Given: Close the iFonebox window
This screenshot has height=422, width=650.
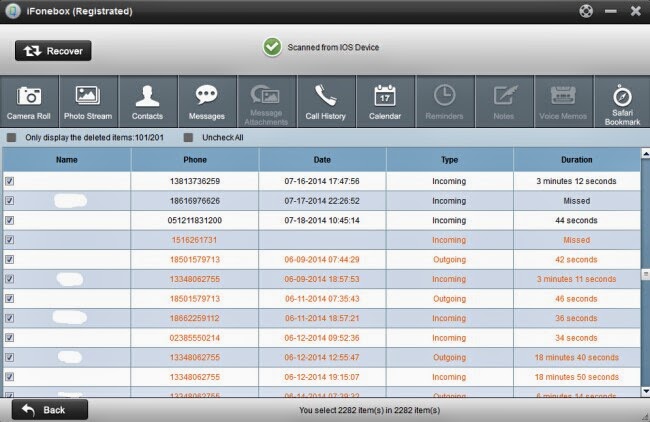Looking at the screenshot, I should point(635,11).
